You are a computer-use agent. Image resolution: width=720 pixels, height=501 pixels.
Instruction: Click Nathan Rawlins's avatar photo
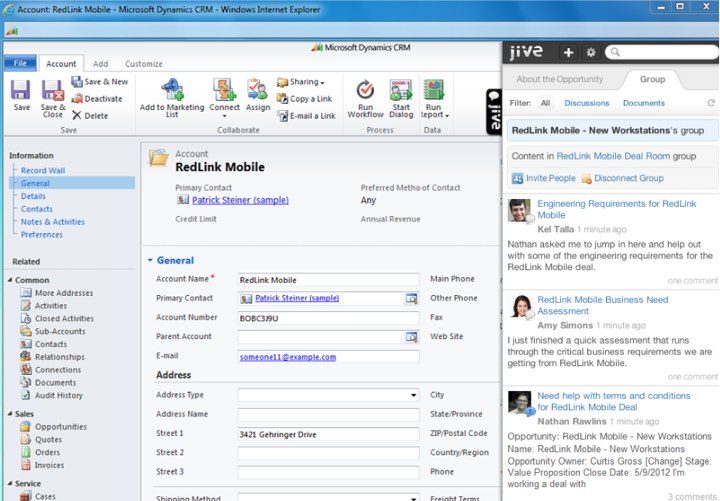(519, 403)
